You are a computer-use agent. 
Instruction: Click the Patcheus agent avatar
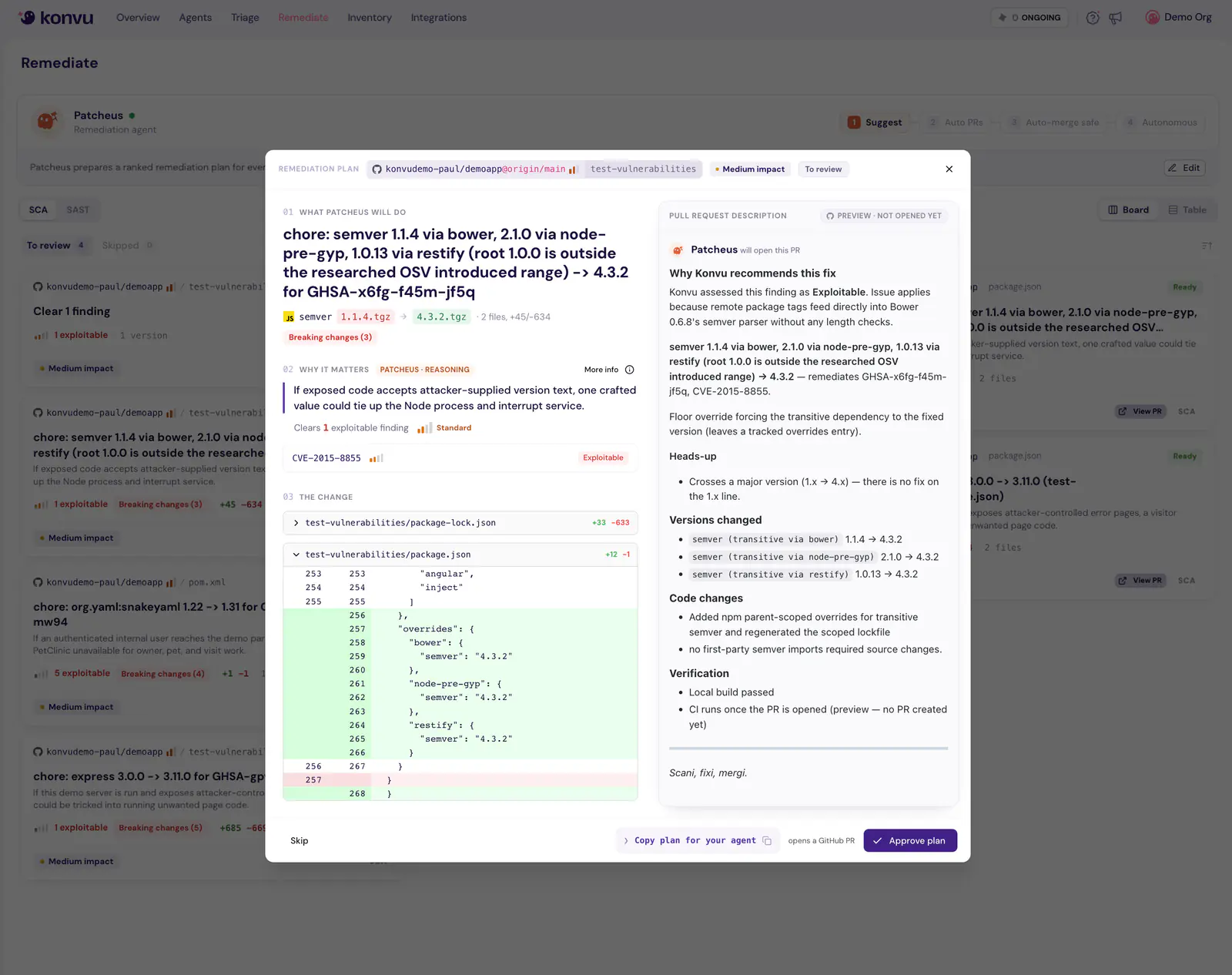tap(47, 121)
